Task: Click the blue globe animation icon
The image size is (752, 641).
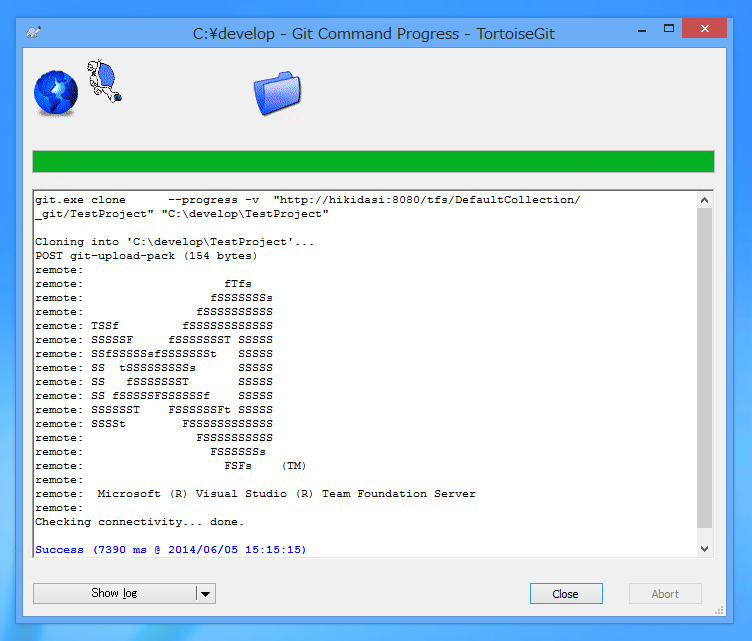Action: click(x=56, y=93)
